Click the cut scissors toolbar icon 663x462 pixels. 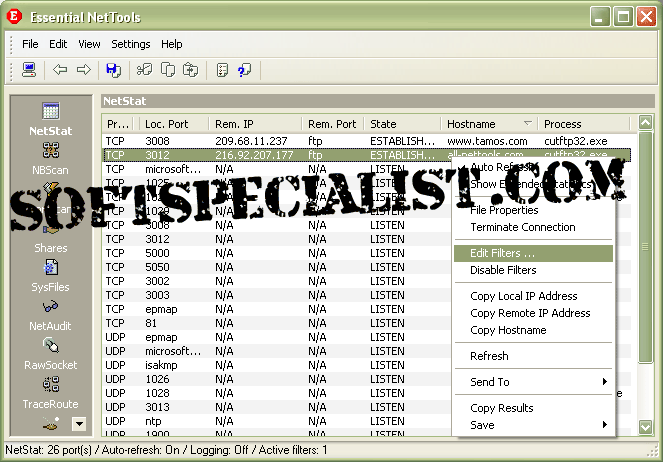144,69
